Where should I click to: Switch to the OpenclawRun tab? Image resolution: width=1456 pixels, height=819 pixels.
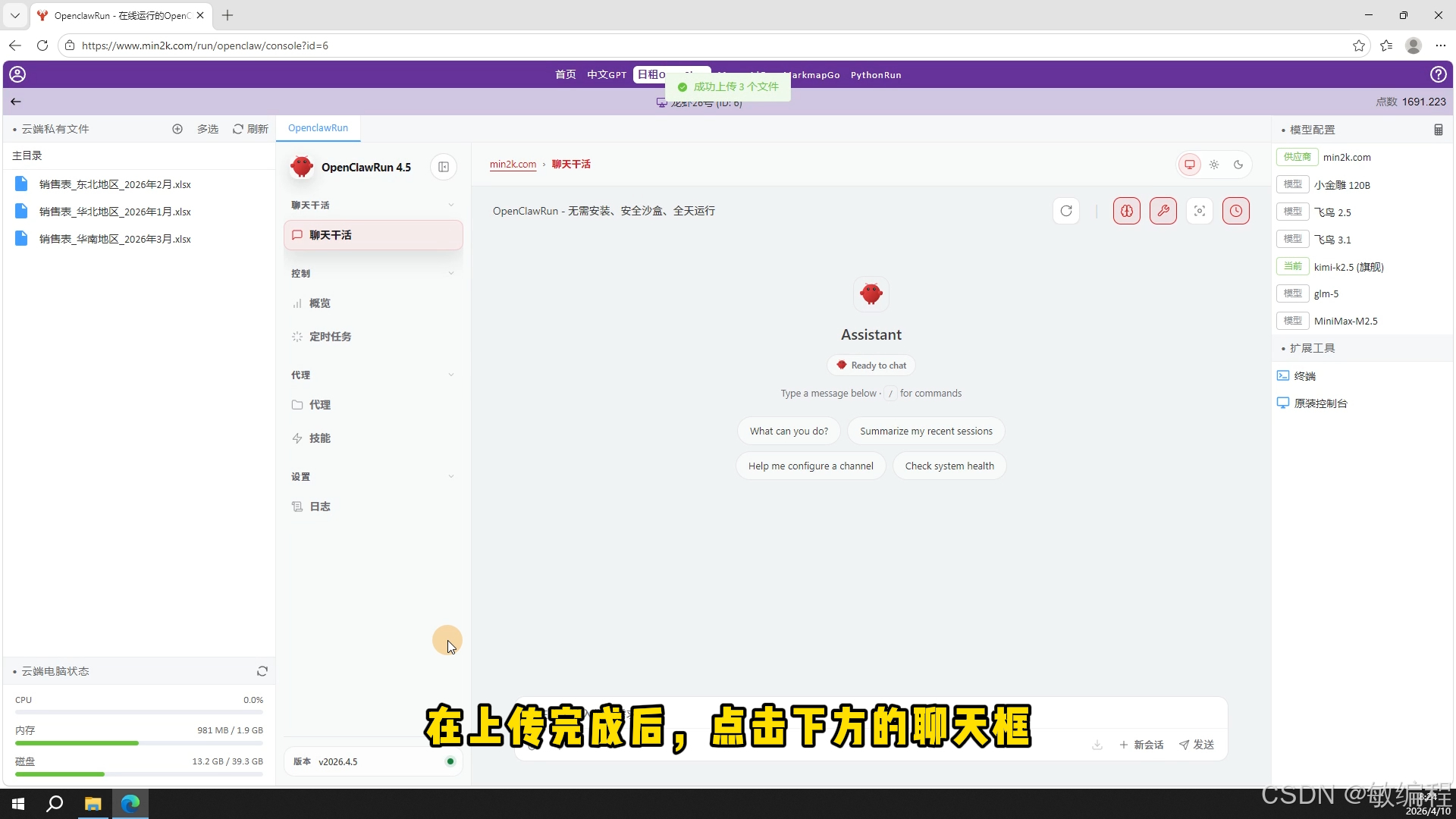318,127
